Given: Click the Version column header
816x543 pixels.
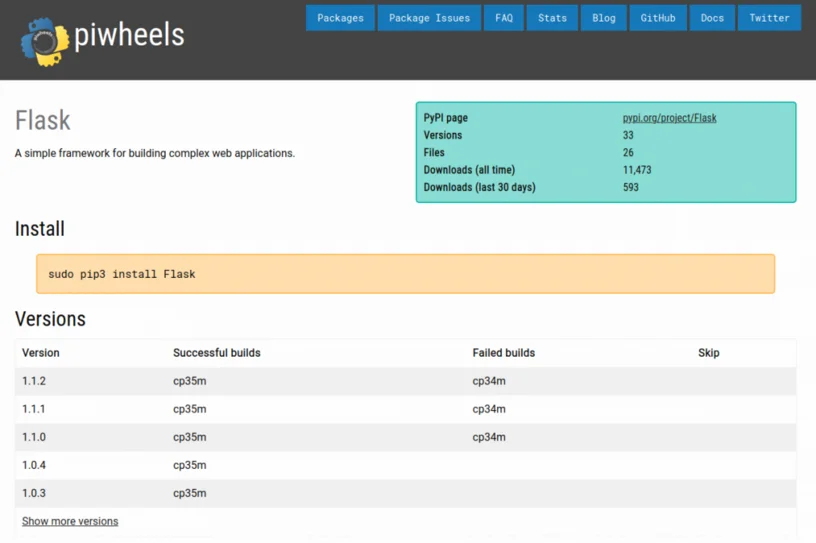Looking at the screenshot, I should pos(41,353).
